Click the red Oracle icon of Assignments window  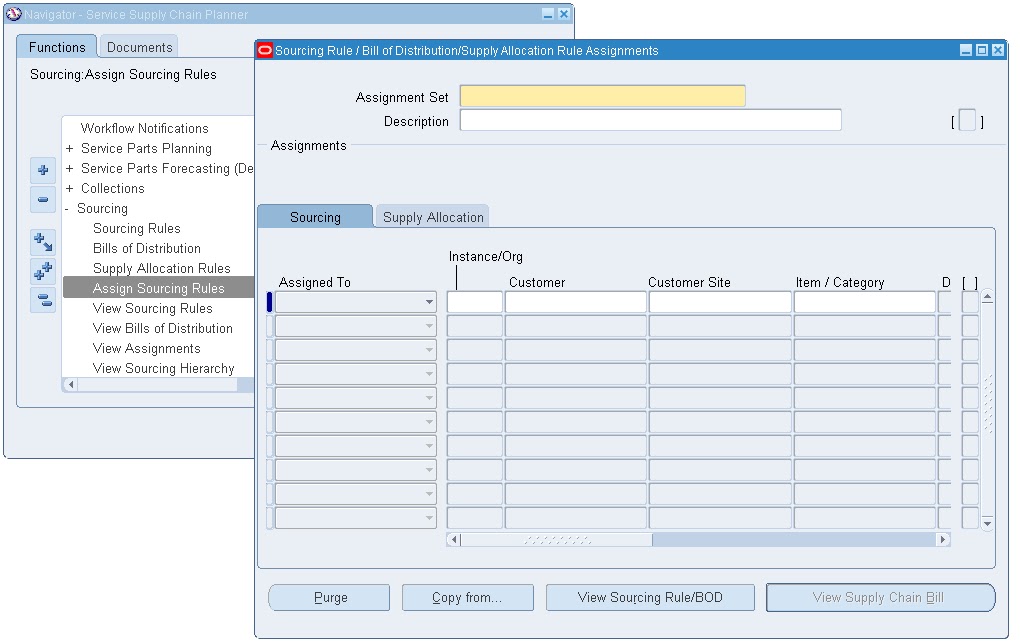pyautogui.click(x=265, y=51)
